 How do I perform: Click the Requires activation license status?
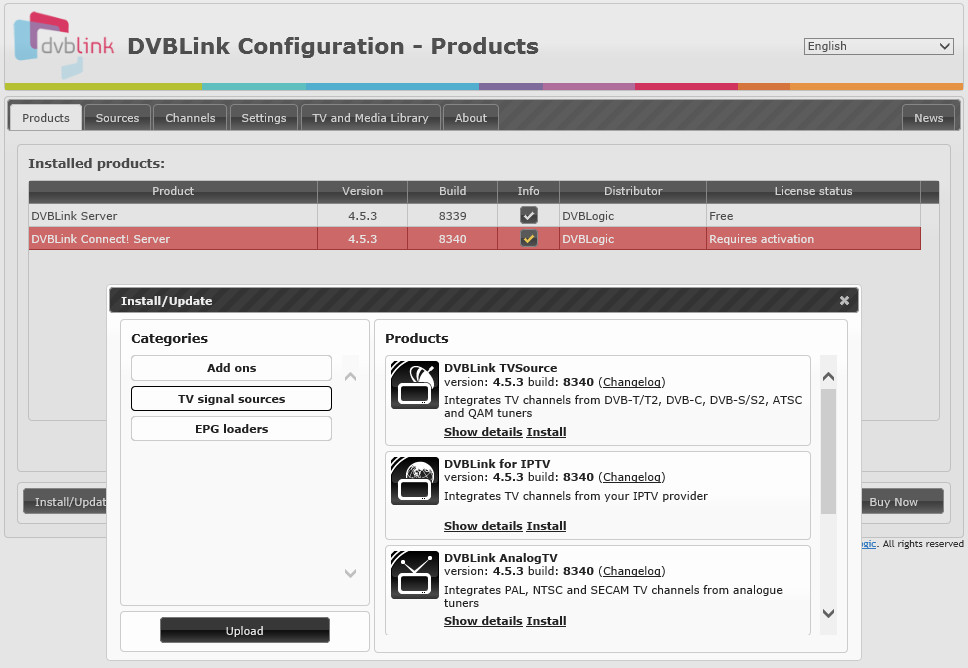pyautogui.click(x=761, y=239)
